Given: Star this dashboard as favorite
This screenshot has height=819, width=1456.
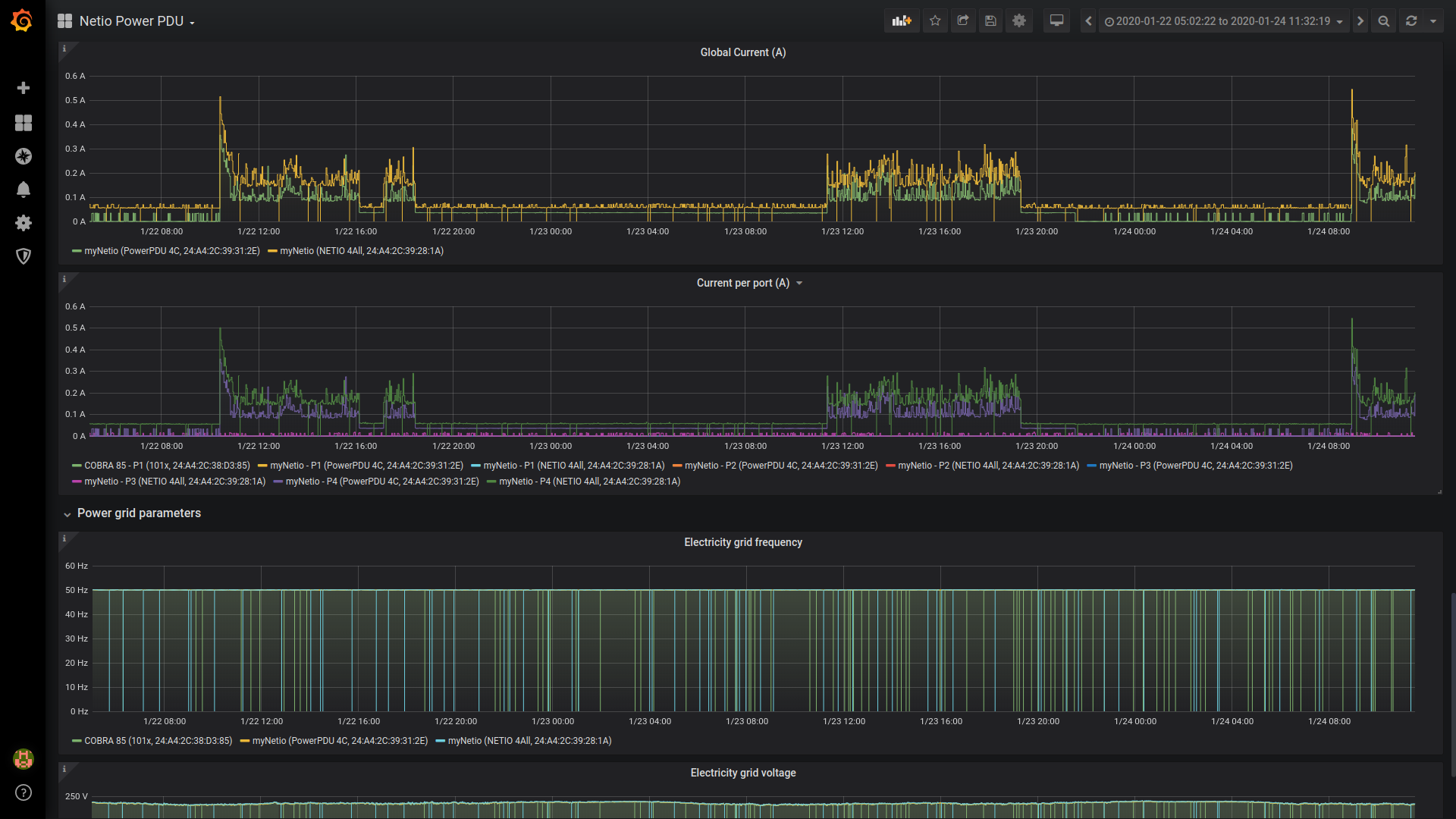Looking at the screenshot, I should pyautogui.click(x=935, y=21).
